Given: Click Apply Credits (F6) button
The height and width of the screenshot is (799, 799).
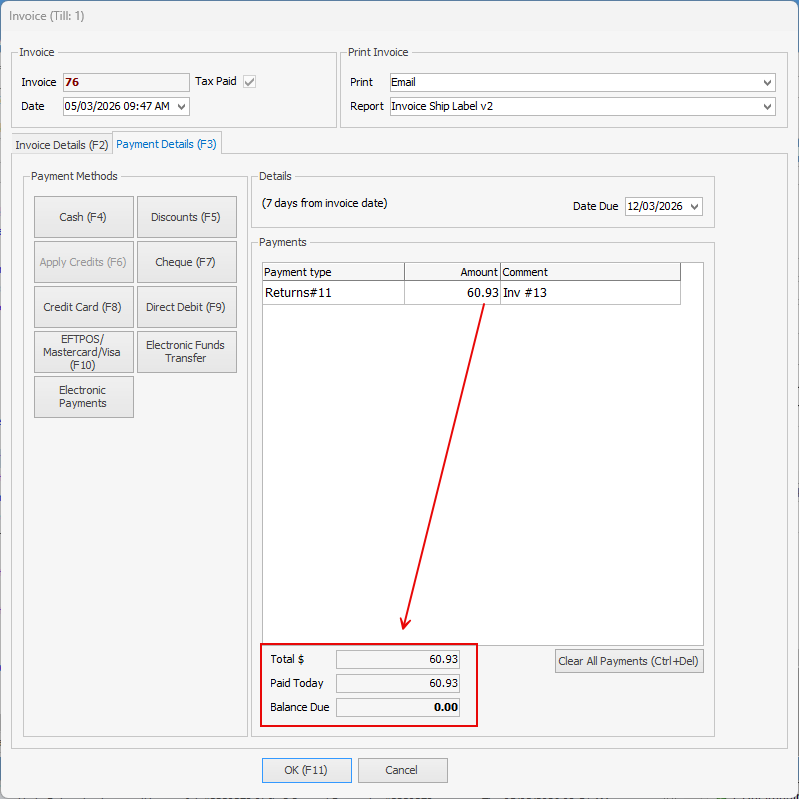Looking at the screenshot, I should coord(84,262).
